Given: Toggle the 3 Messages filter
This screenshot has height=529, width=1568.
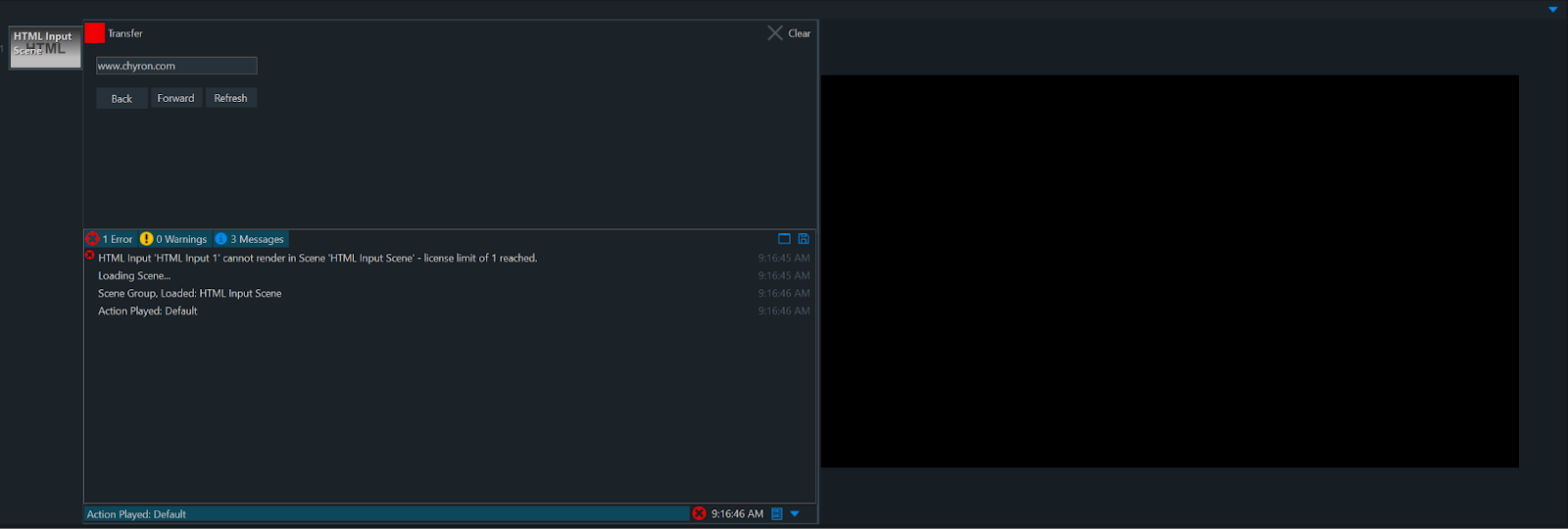Looking at the screenshot, I should [250, 239].
